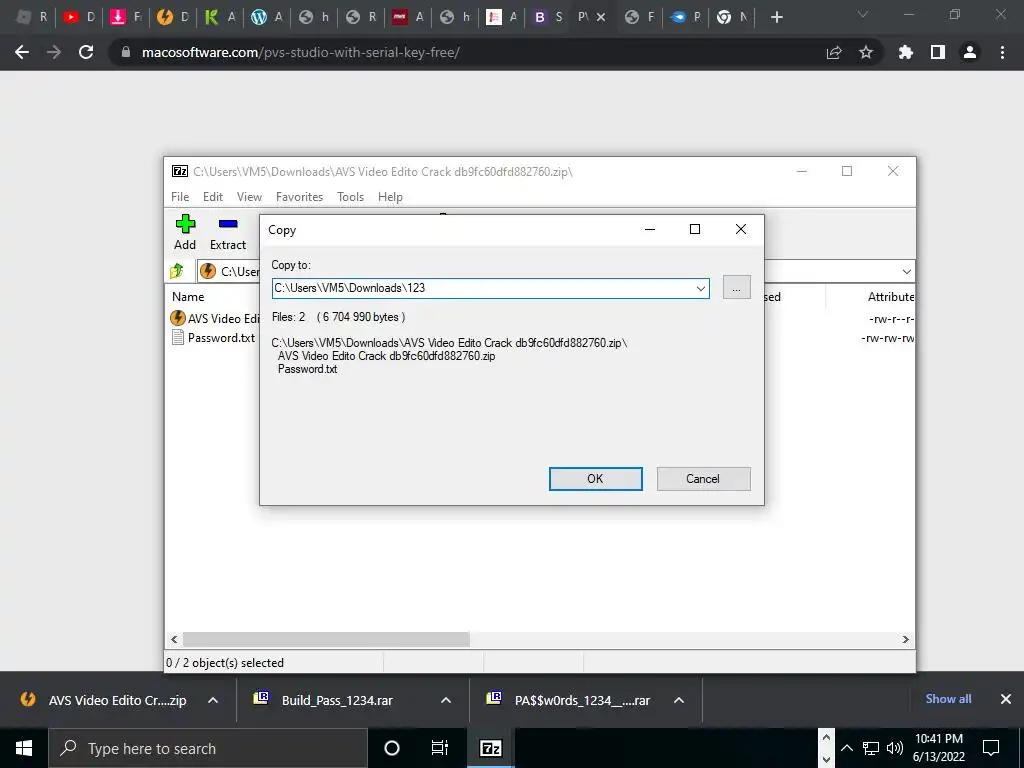Click OK in the Copy dialog

(x=596, y=479)
